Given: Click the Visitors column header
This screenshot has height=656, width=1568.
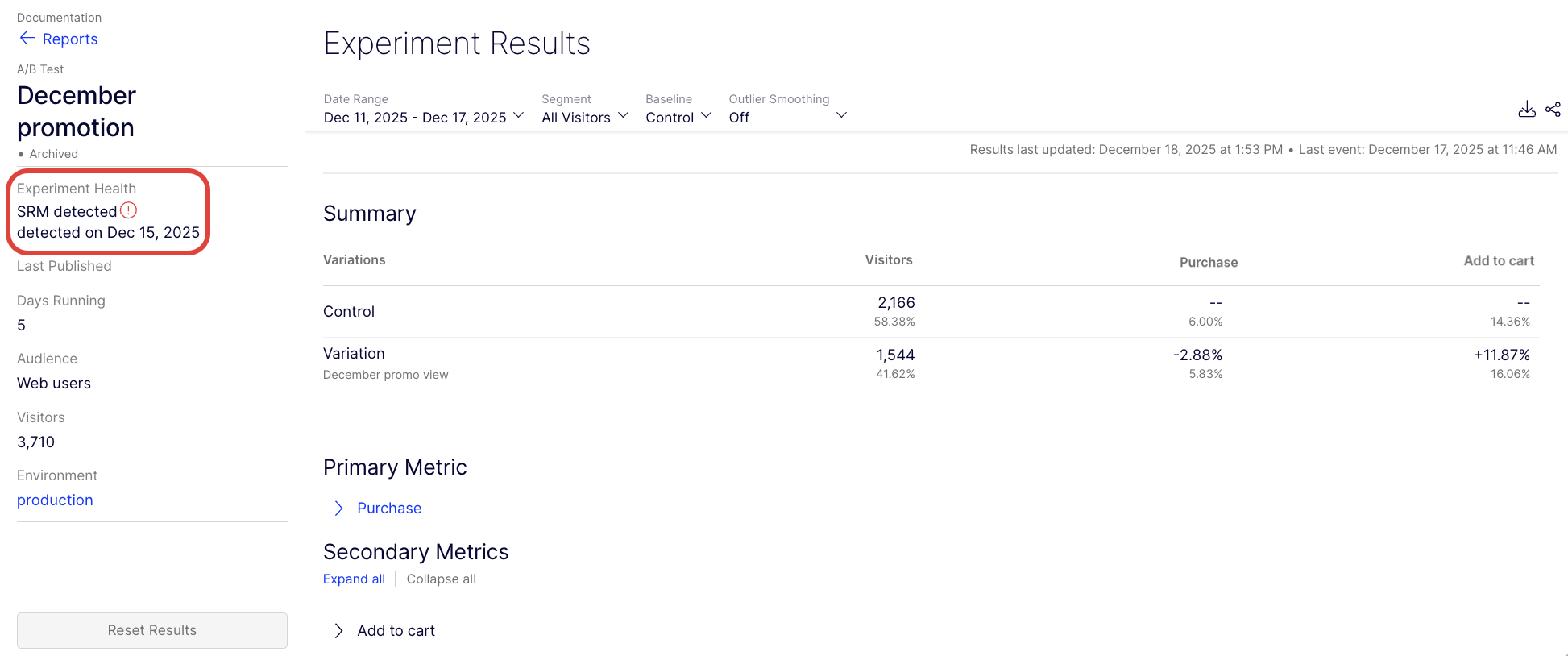Looking at the screenshot, I should tap(888, 260).
